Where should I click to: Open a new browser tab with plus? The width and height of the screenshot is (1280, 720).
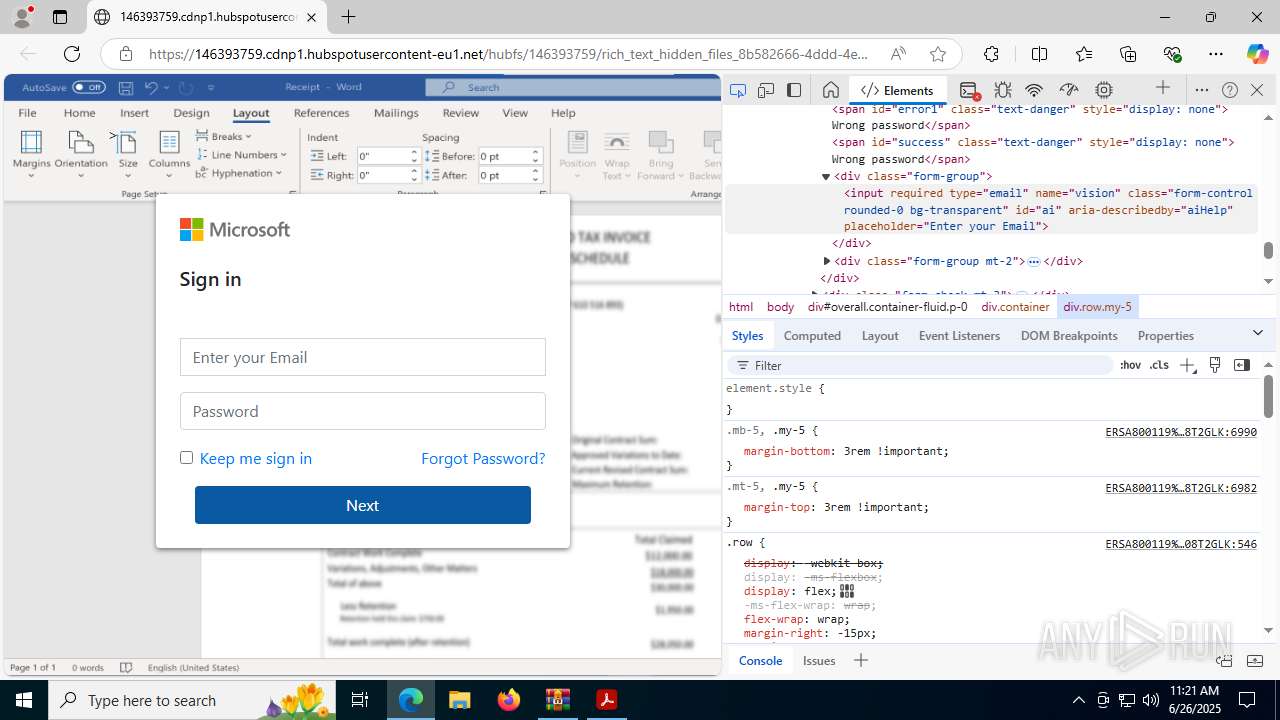point(348,17)
